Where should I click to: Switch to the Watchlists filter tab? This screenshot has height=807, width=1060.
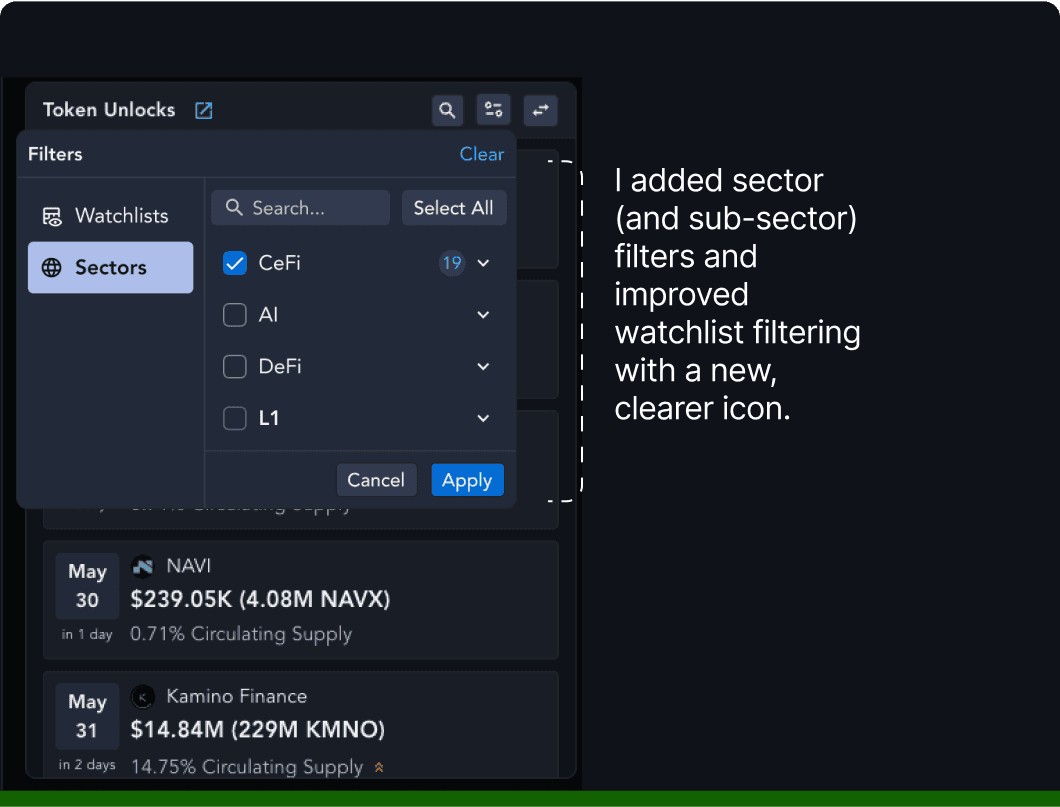[110, 216]
